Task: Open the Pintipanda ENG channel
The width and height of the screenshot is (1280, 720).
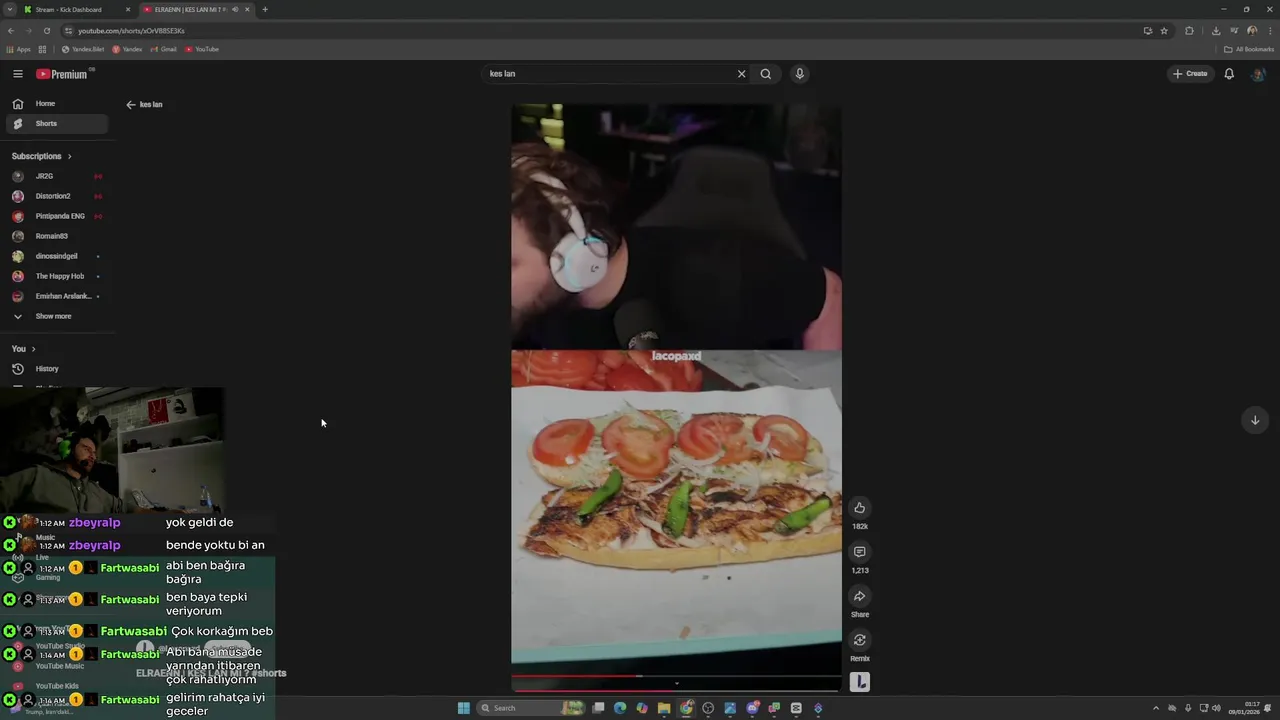Action: [57, 216]
